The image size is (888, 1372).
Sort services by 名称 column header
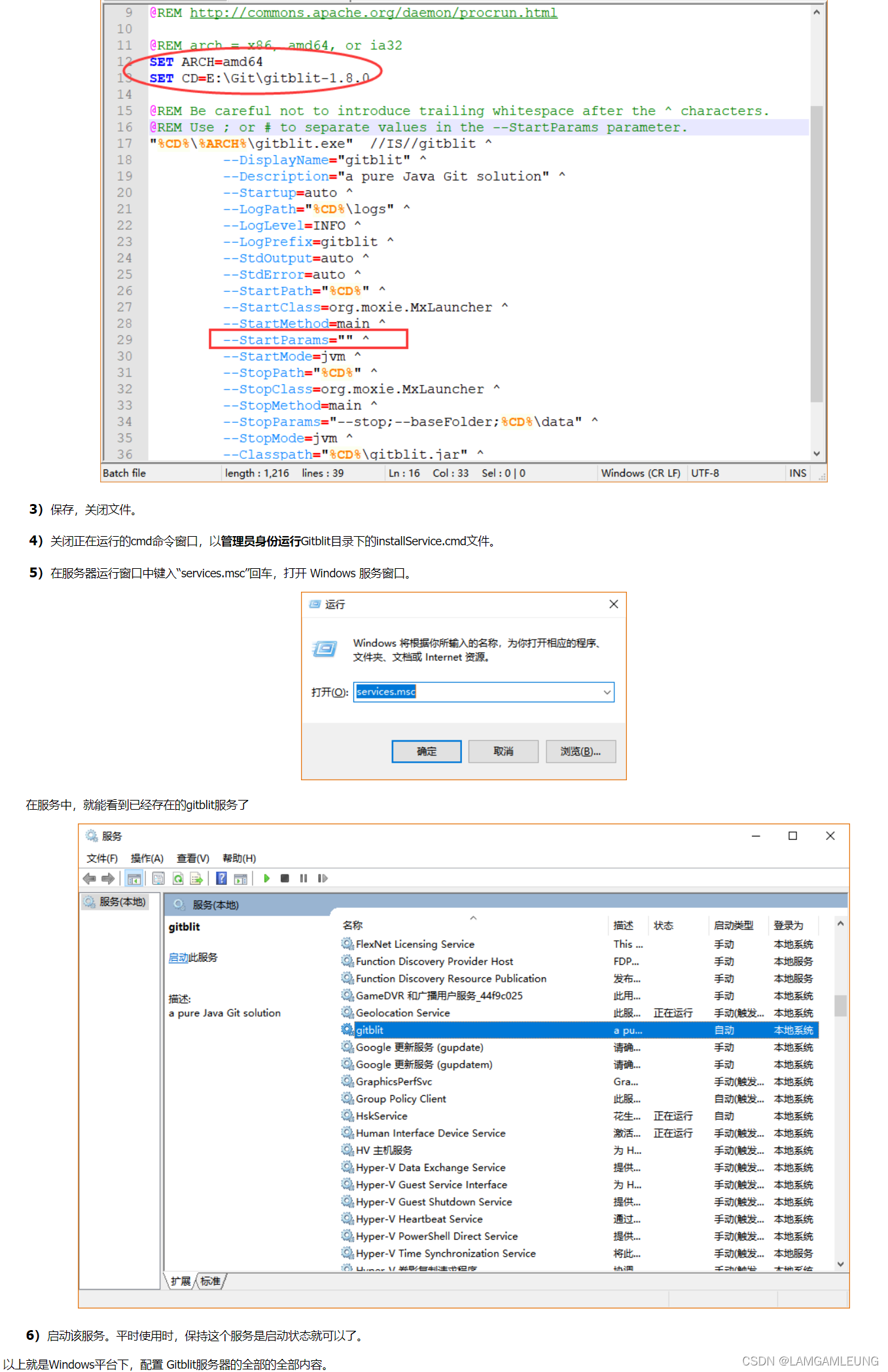tap(474, 925)
